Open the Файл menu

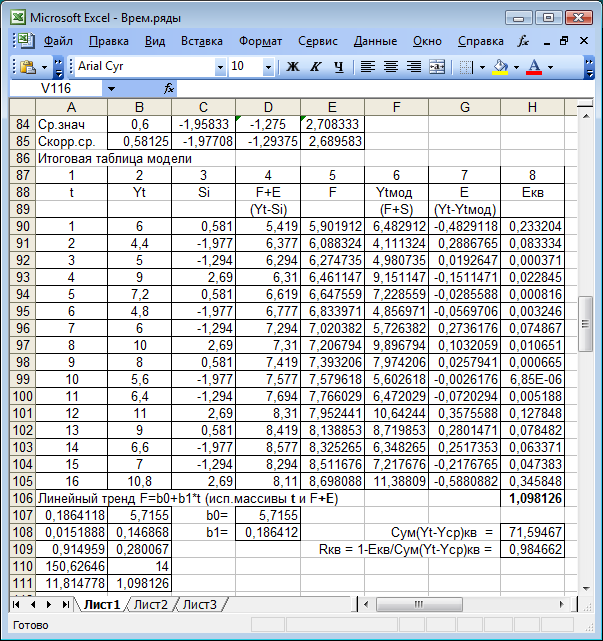point(58,41)
